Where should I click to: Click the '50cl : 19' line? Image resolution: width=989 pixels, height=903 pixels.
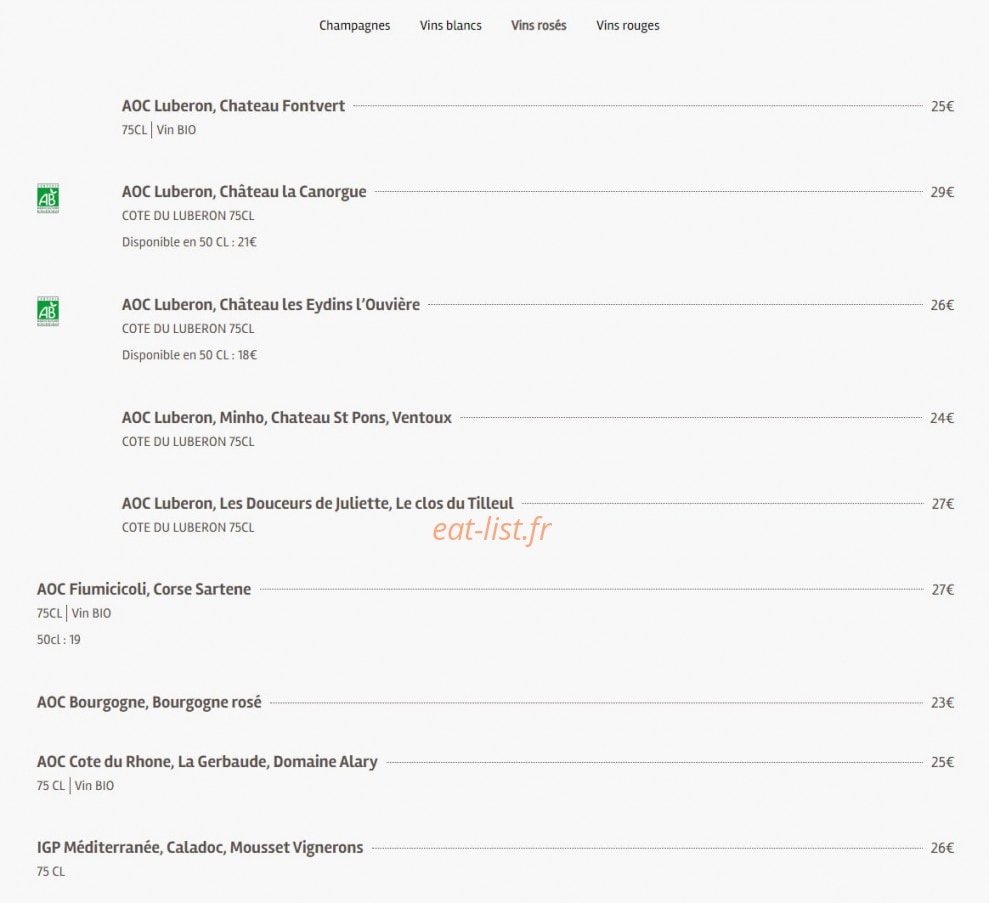[x=59, y=639]
